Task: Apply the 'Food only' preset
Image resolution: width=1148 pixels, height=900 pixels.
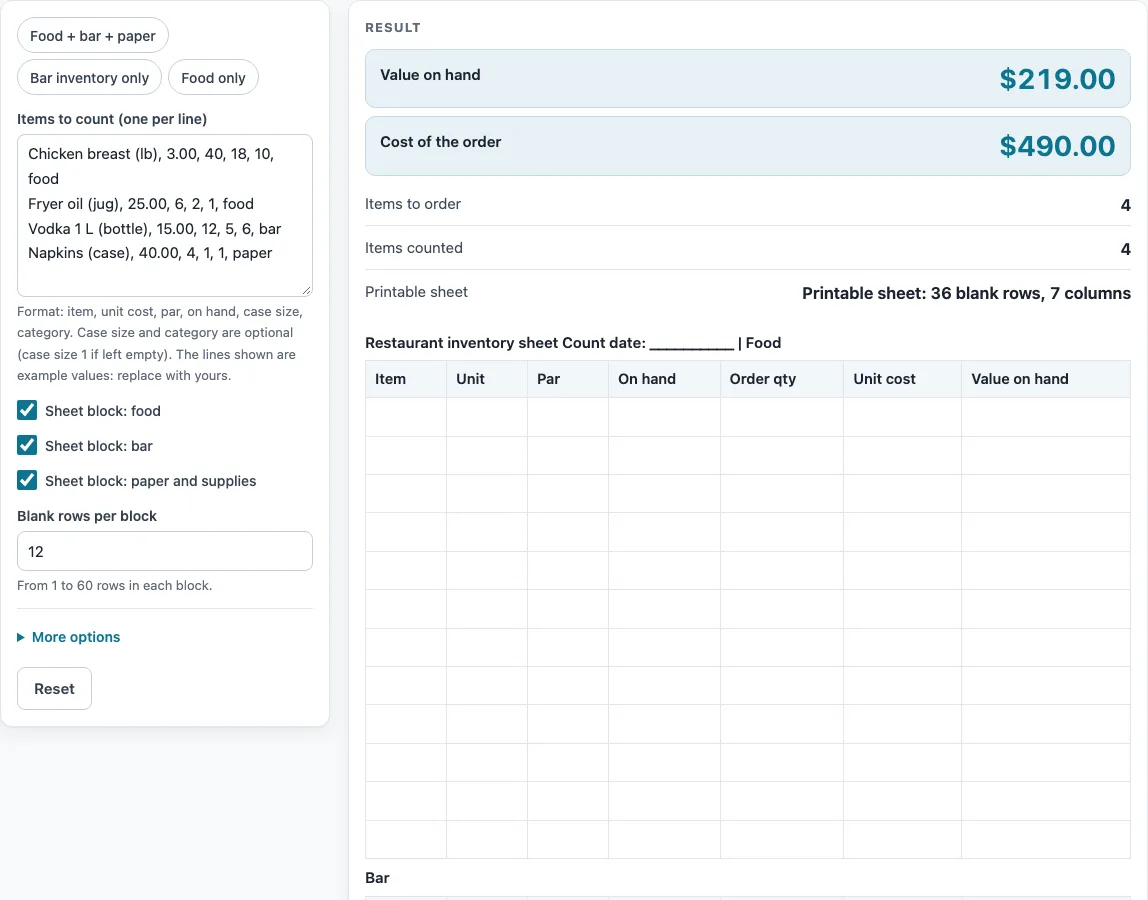Action: point(213,78)
